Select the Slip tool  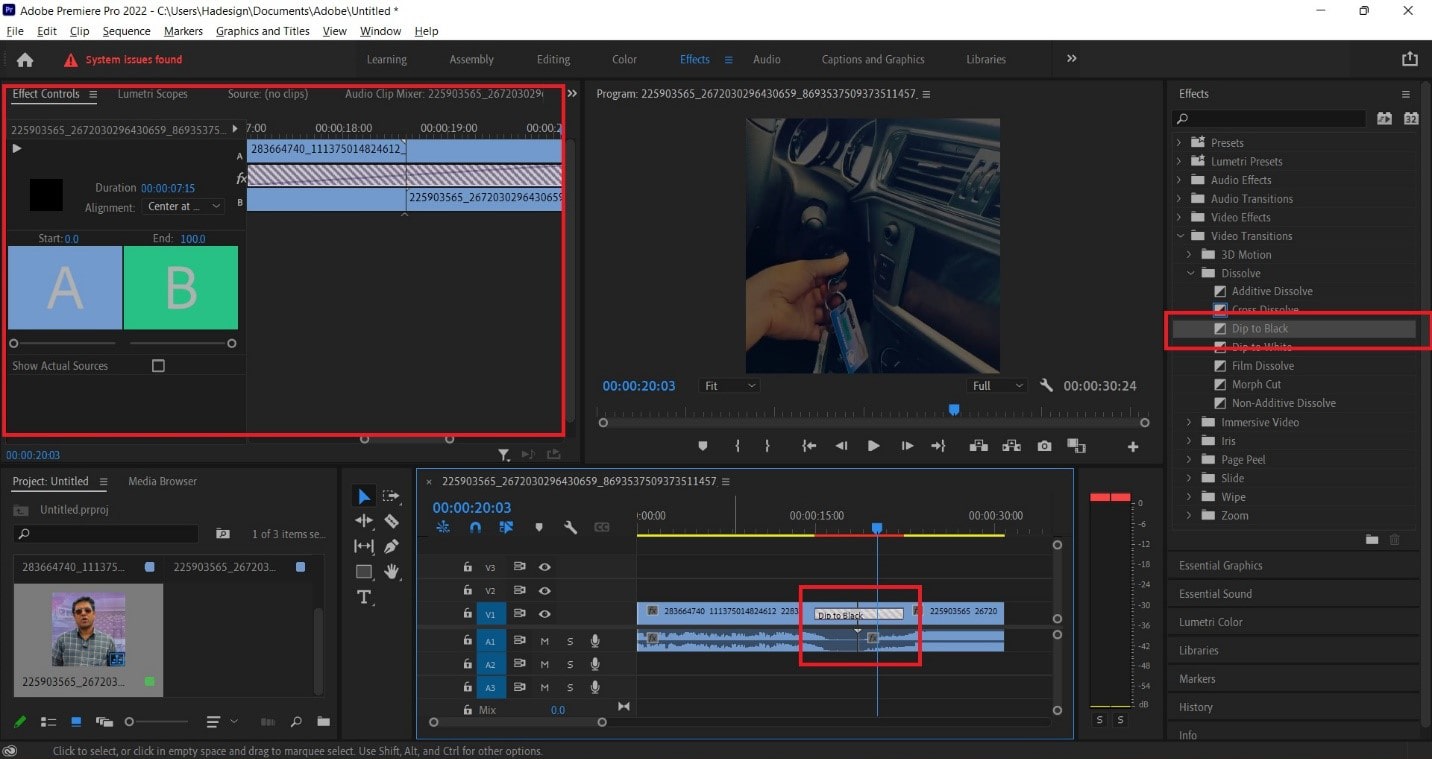(x=364, y=546)
